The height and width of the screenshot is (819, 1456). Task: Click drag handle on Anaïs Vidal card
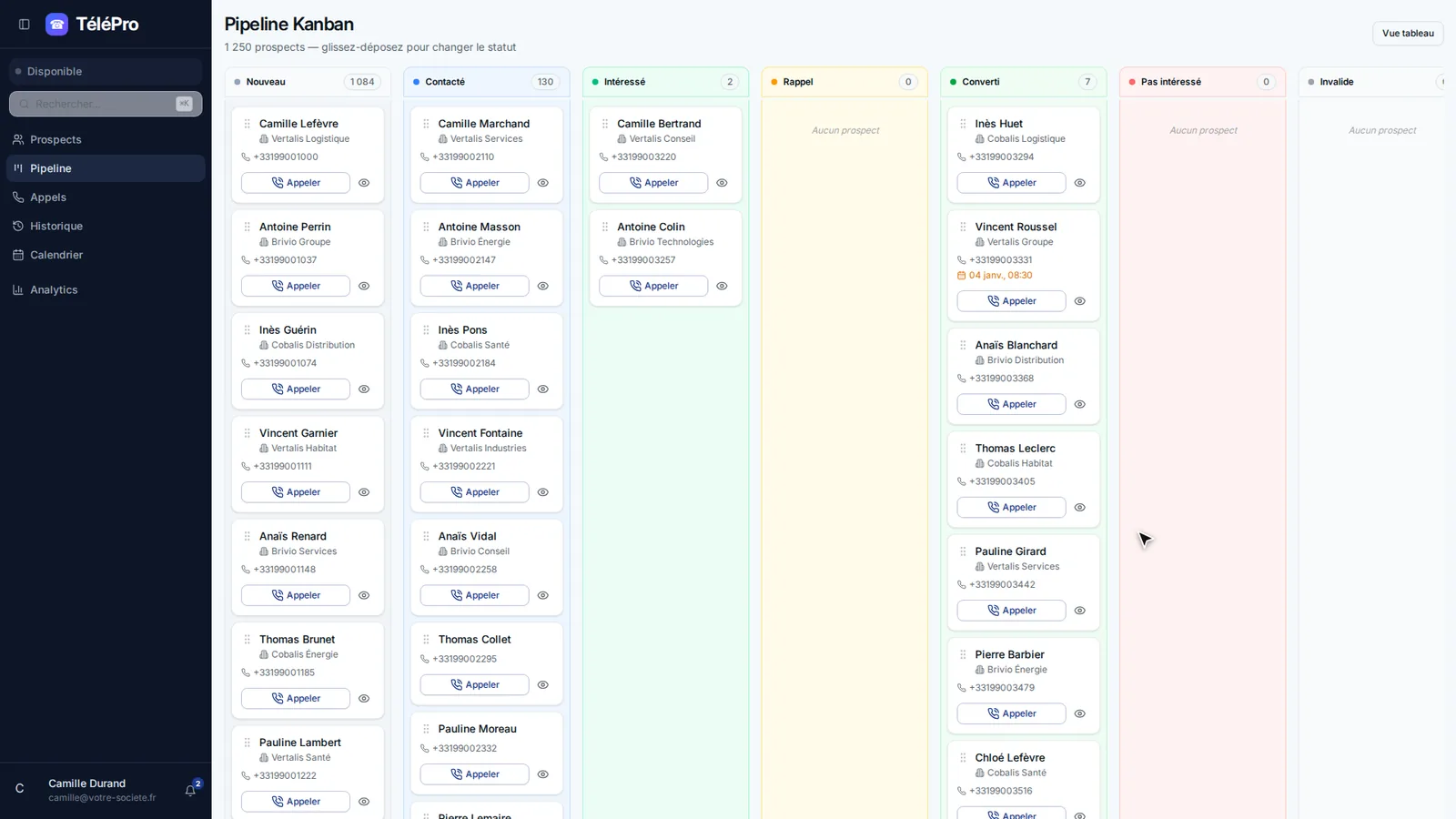[426, 536]
